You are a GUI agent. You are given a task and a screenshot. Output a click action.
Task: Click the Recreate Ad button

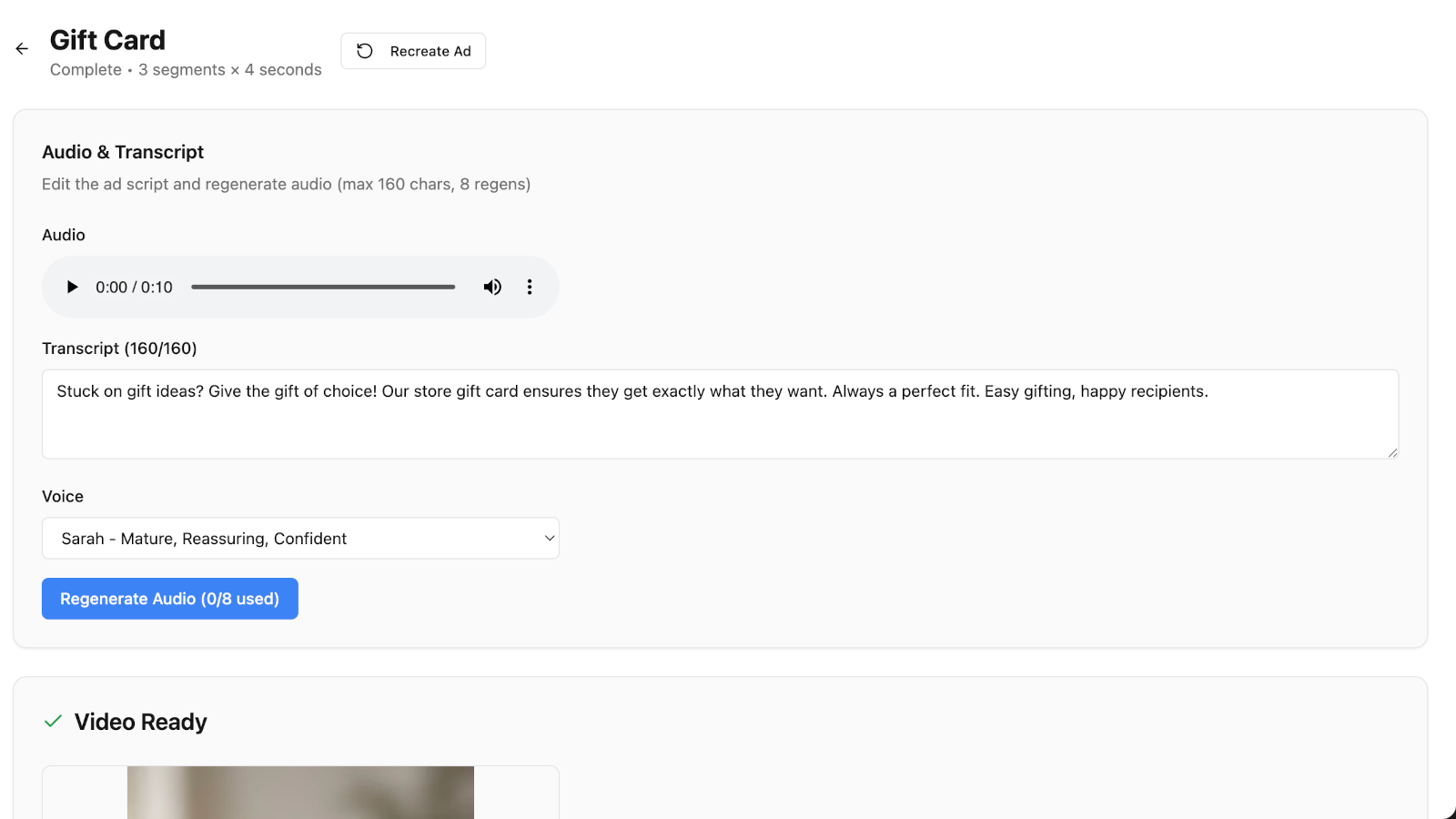coord(413,51)
